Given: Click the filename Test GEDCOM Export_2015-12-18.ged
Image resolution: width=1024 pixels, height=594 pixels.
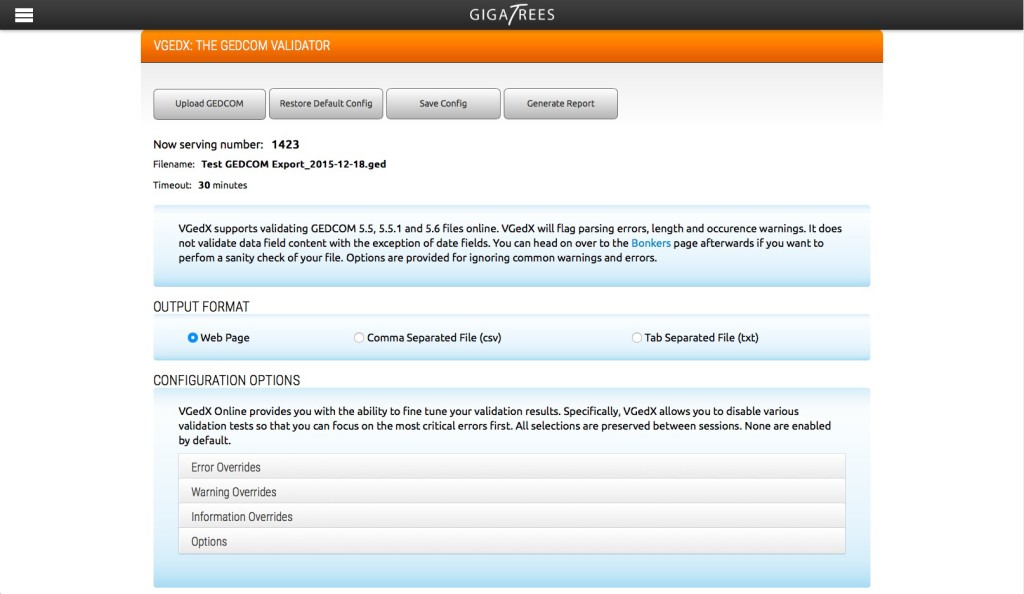Looking at the screenshot, I should (x=293, y=164).
